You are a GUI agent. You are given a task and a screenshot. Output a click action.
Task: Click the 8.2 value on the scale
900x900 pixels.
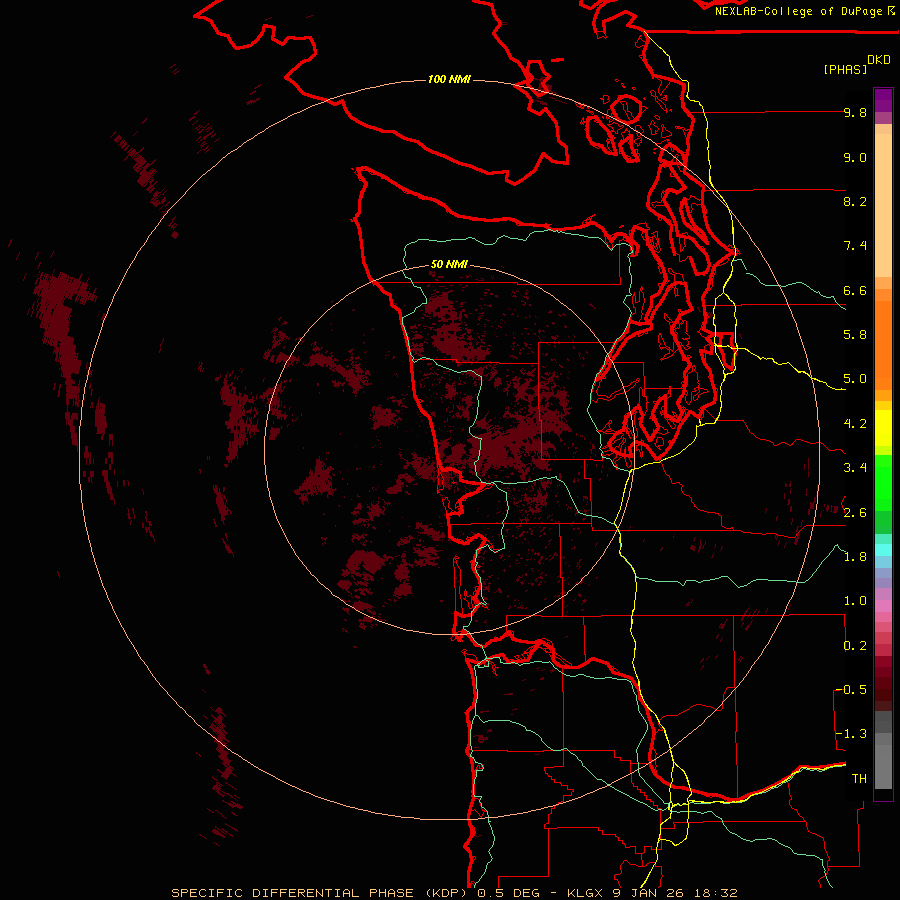point(855,201)
